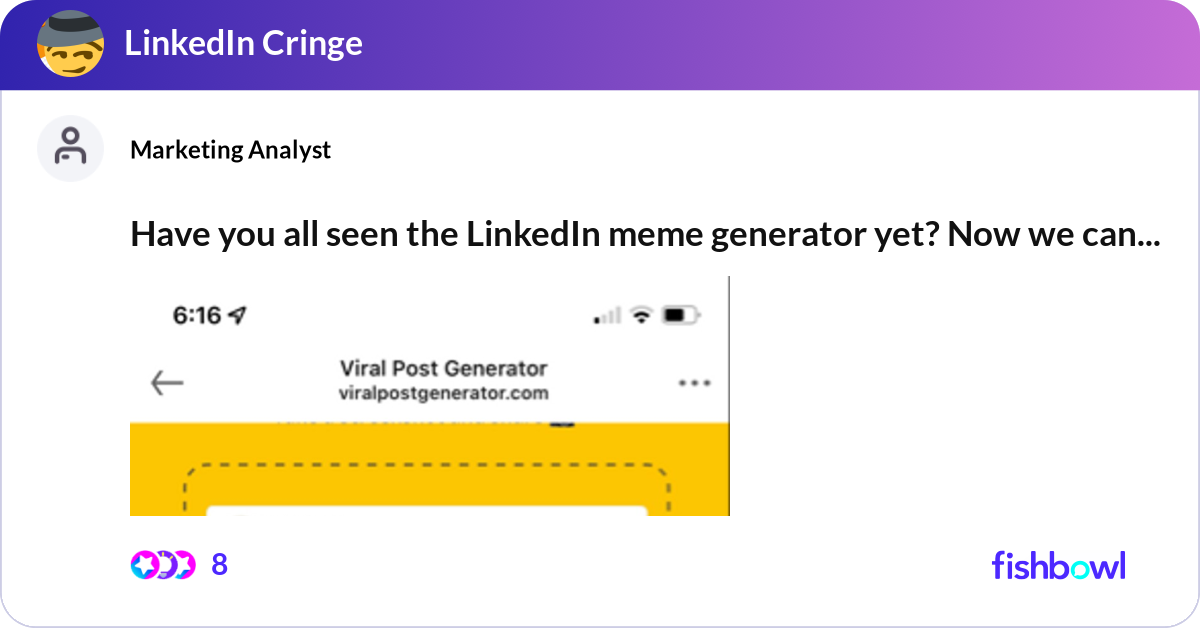Click the 8 reaction count
1200x628 pixels.
(x=222, y=565)
